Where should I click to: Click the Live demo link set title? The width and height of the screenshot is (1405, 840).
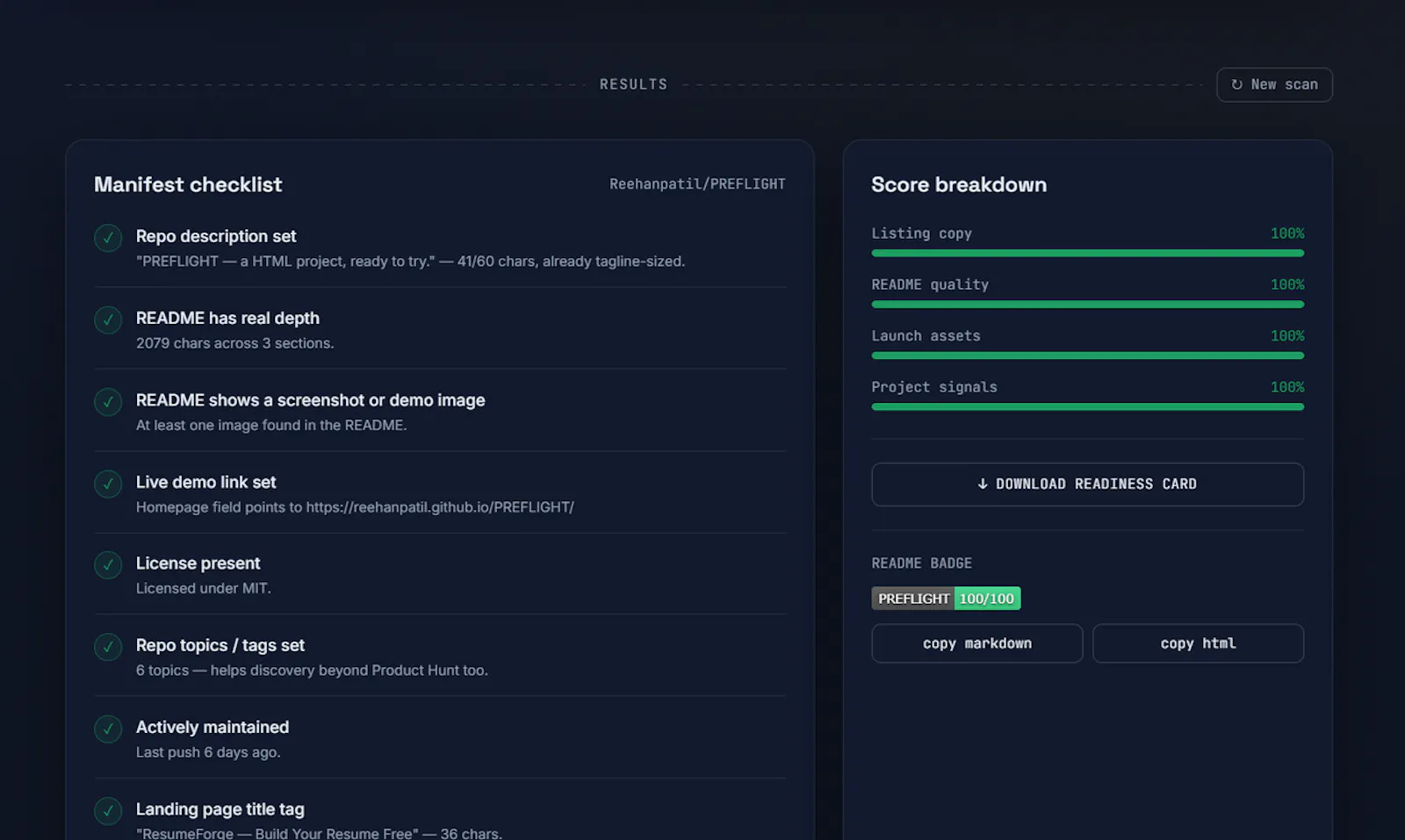(x=205, y=482)
